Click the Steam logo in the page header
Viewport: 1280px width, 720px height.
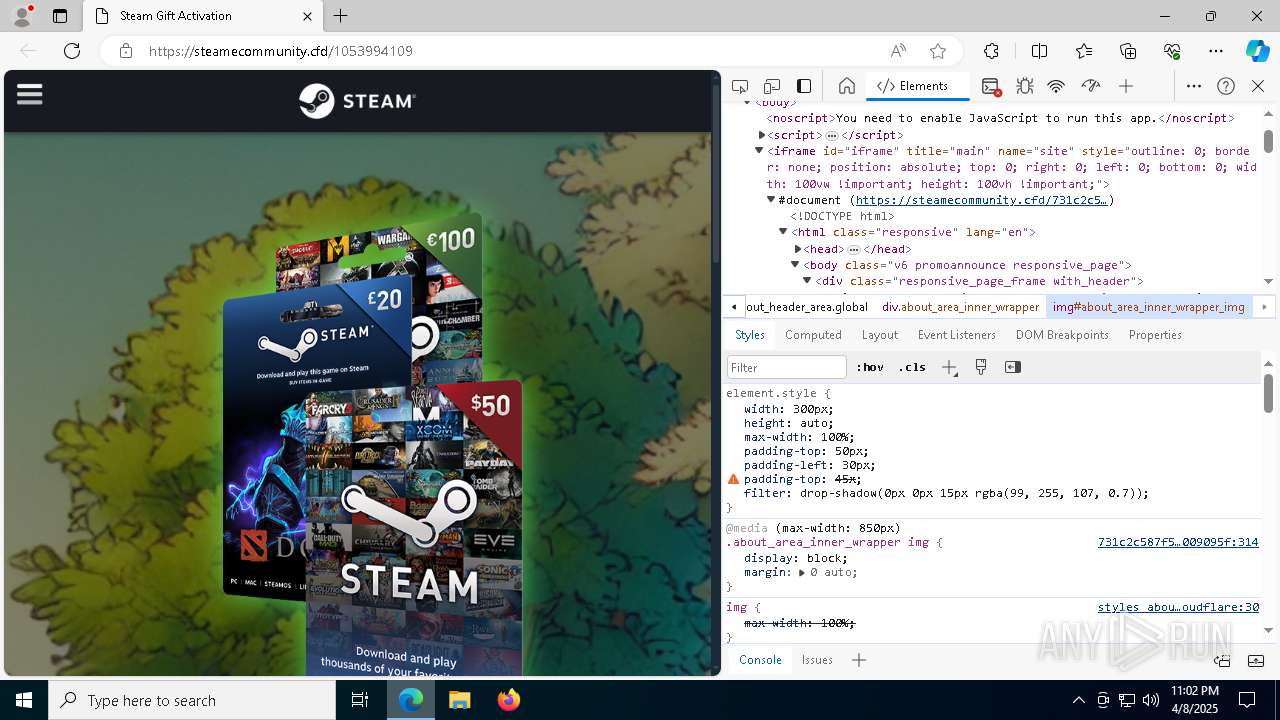click(357, 101)
